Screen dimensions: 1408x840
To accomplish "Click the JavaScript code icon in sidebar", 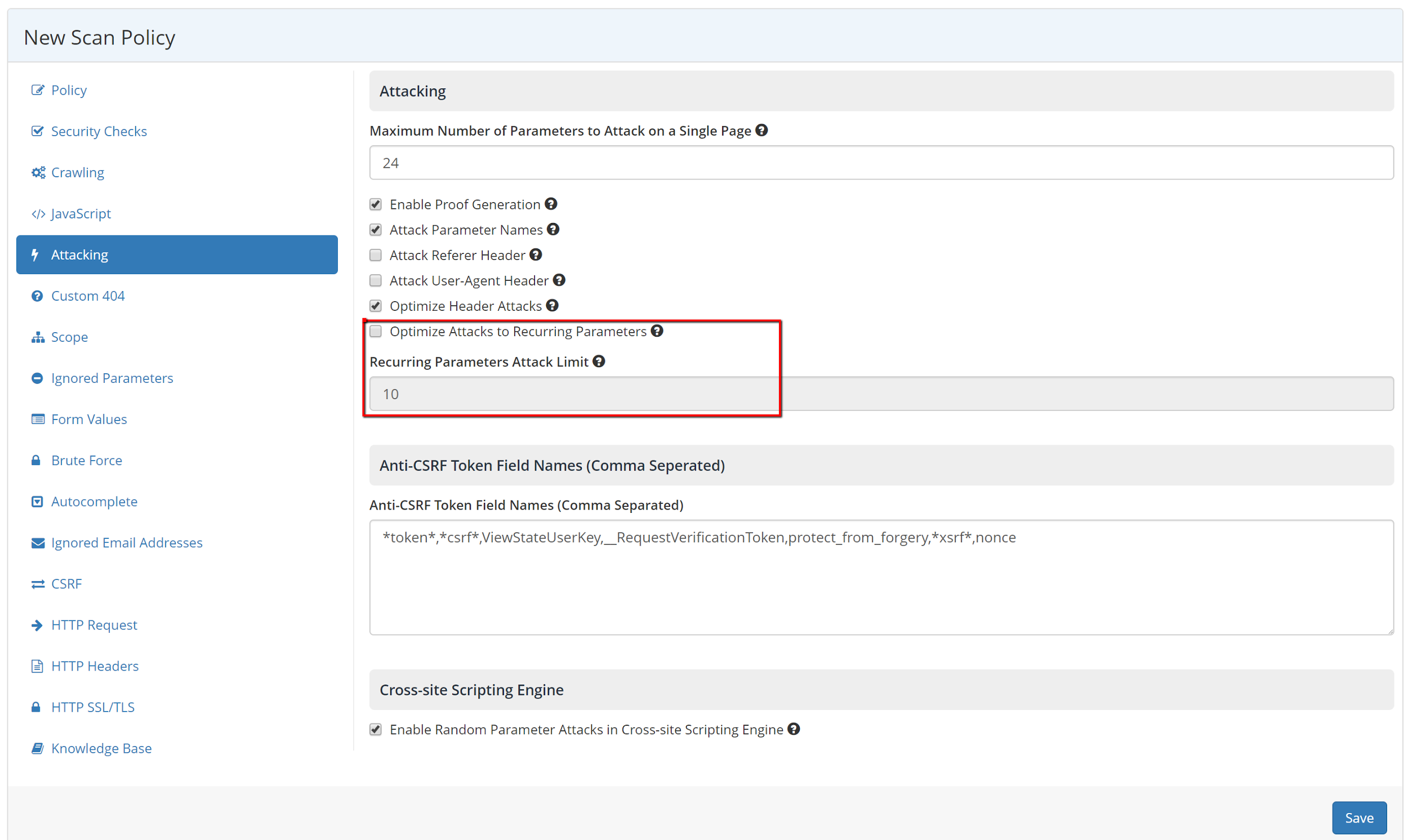I will click(38, 213).
